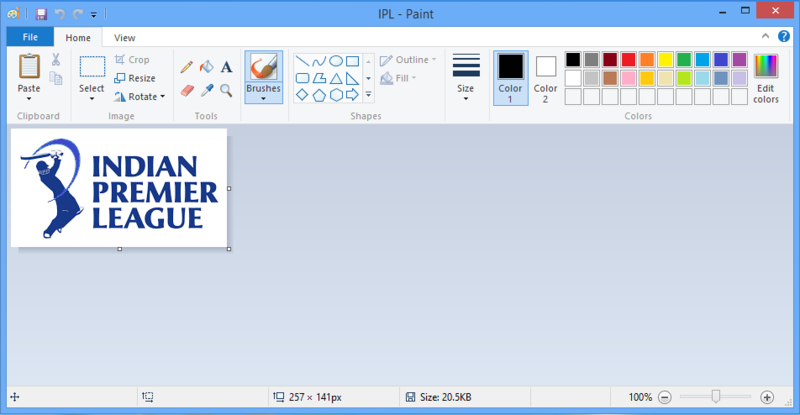
Task: Choose the Polygon shape
Action: coord(319,78)
